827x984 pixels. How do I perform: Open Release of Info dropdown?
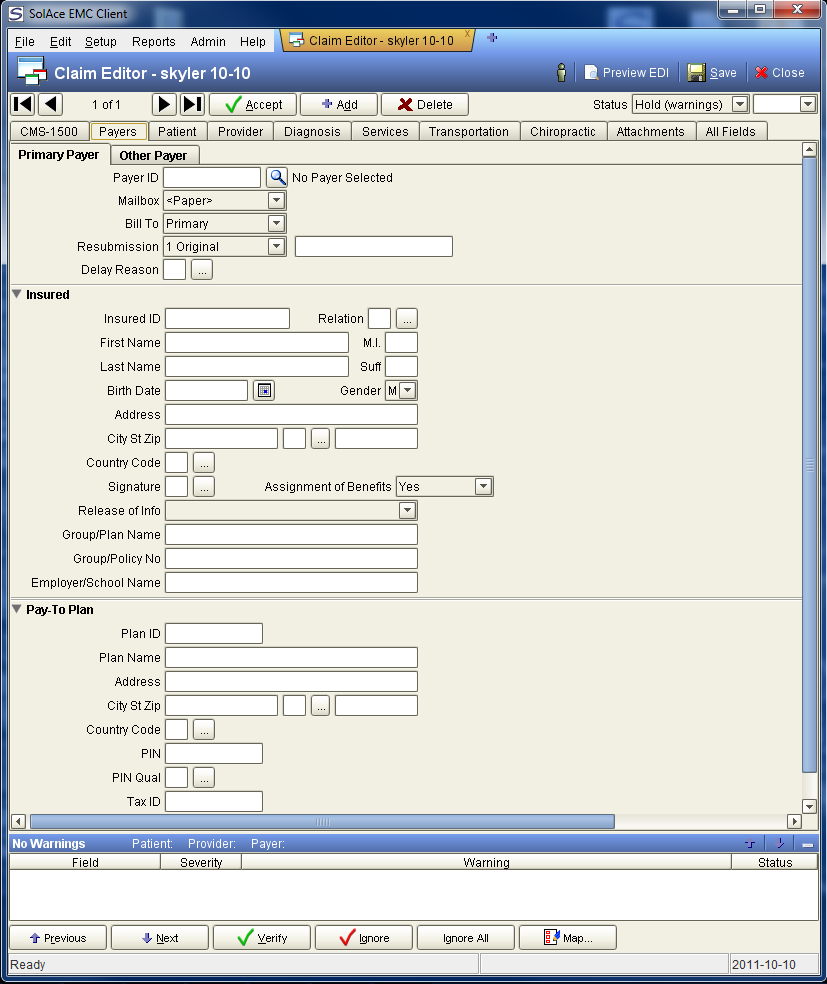coord(407,510)
